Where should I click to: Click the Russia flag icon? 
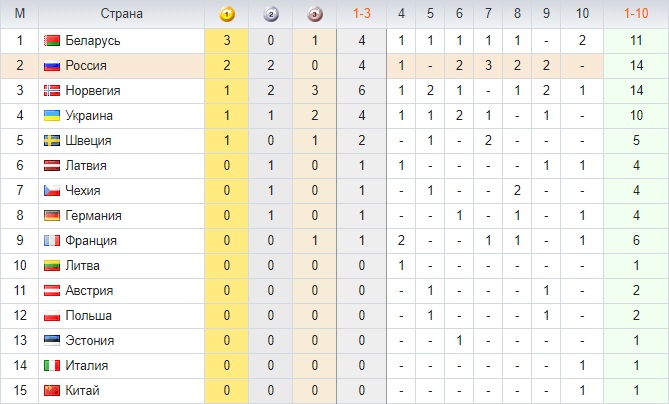pyautogui.click(x=52, y=66)
